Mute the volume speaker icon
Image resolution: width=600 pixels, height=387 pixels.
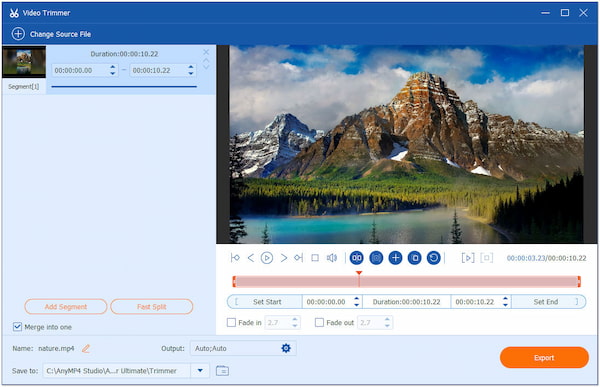tap(332, 258)
